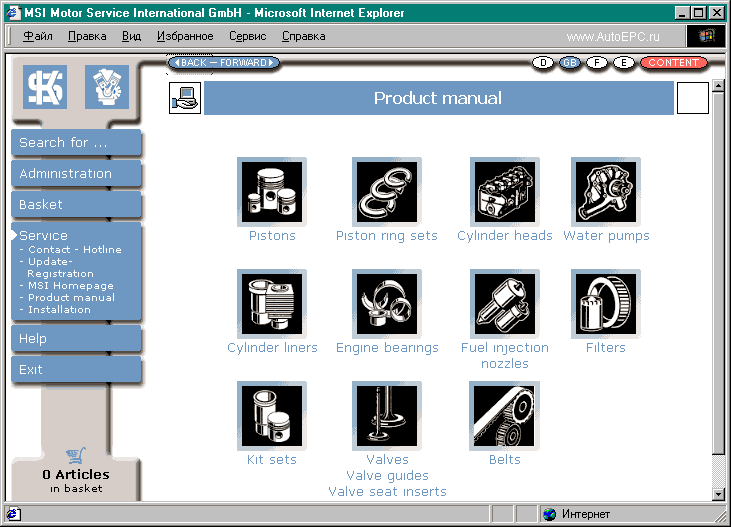Go FORWARD using the navigation pill

pos(247,62)
